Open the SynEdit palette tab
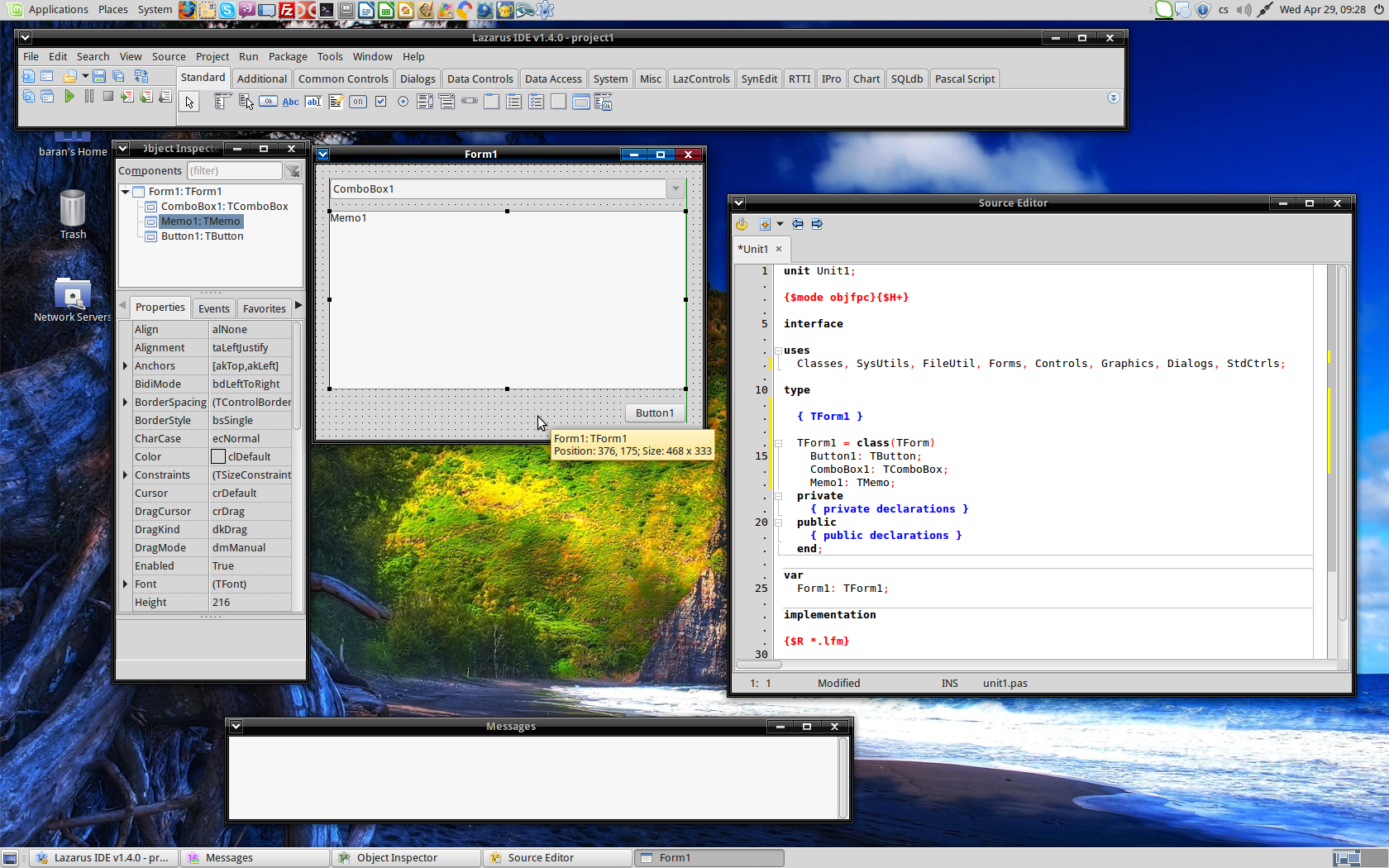The width and height of the screenshot is (1389, 868). pyautogui.click(x=759, y=79)
